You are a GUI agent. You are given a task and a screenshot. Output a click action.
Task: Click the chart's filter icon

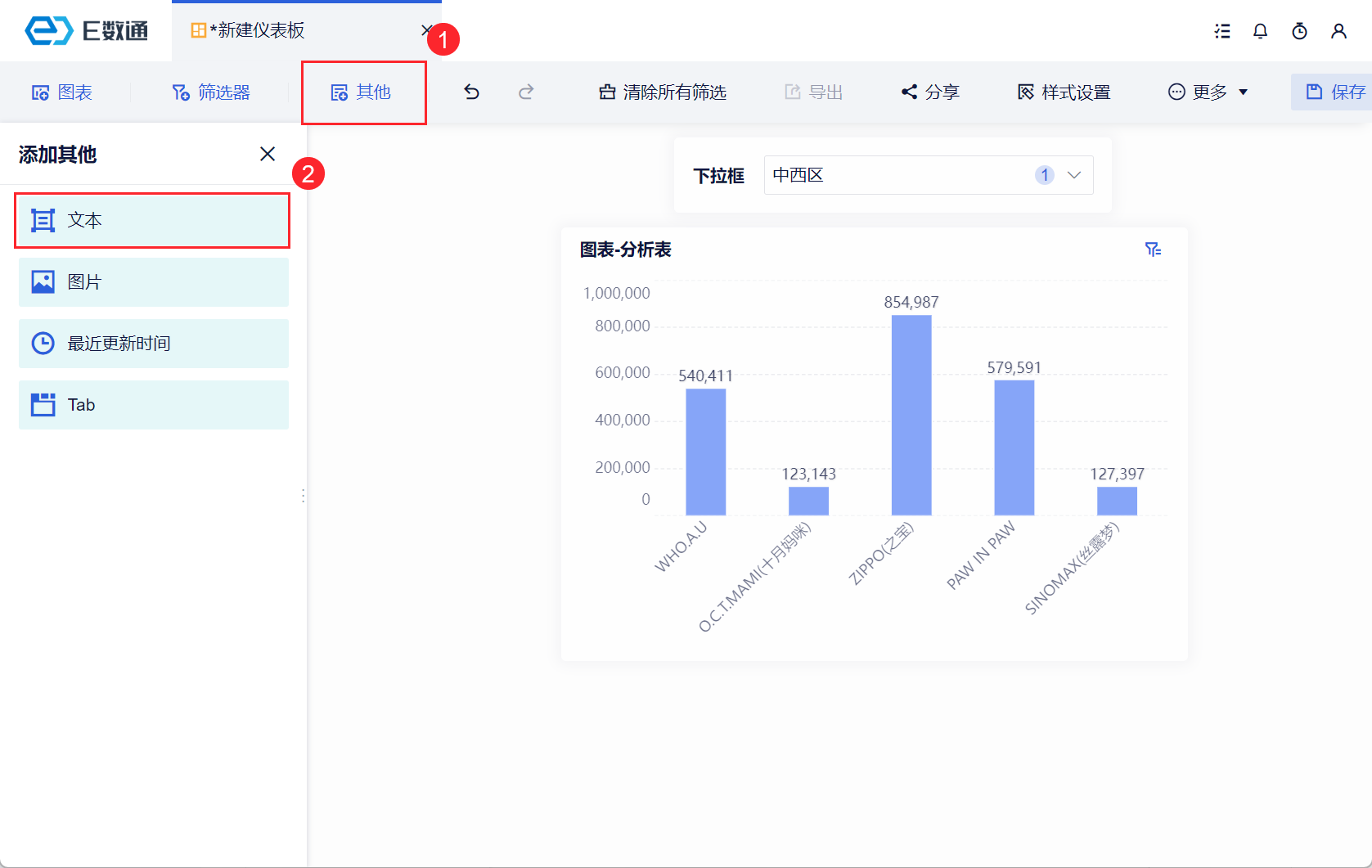pos(1153,250)
